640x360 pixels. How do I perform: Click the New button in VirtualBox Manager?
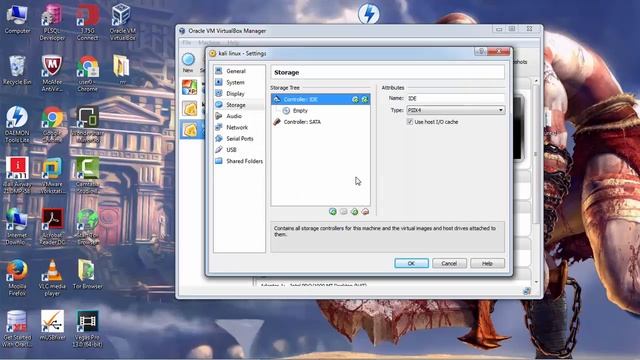pos(188,63)
